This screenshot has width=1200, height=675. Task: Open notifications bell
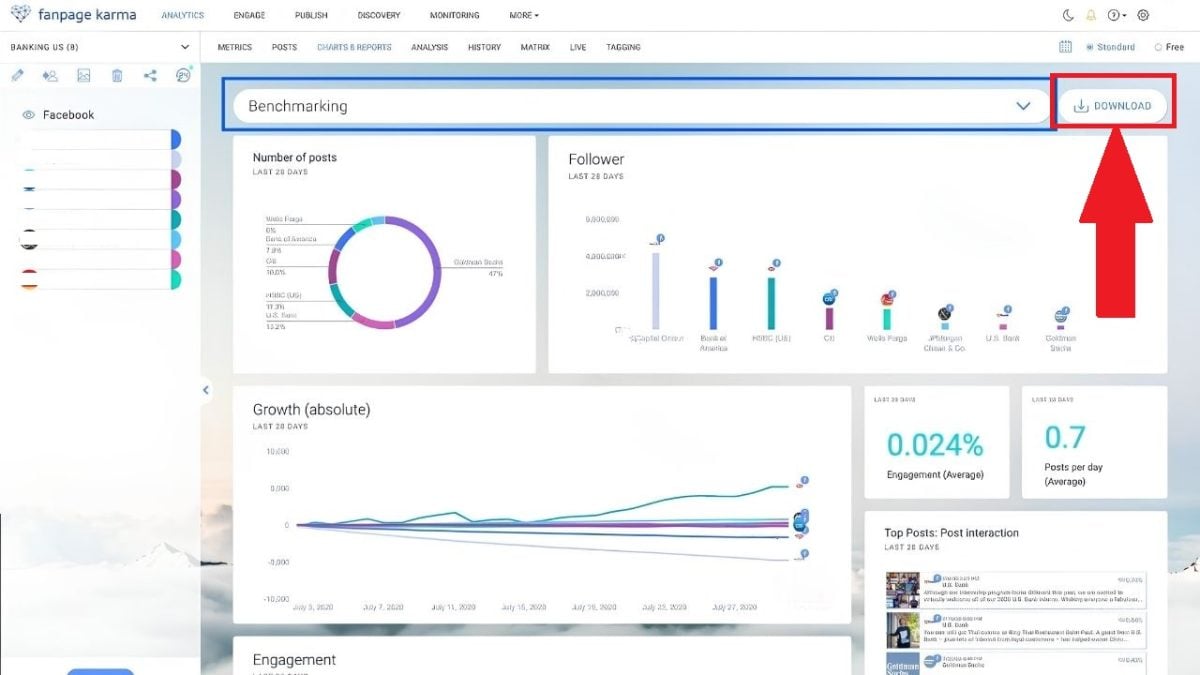click(x=1091, y=15)
